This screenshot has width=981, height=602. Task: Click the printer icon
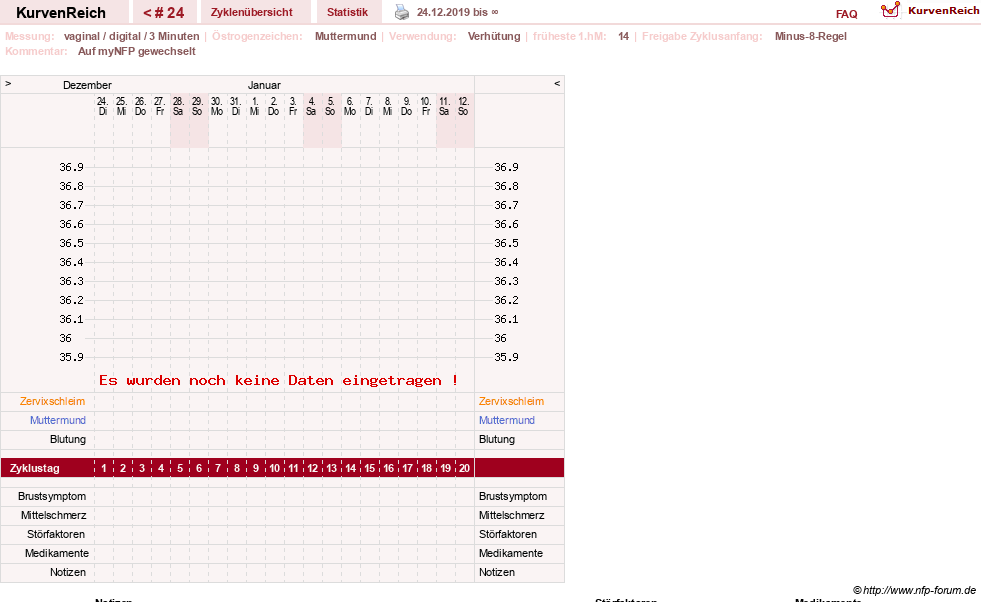402,12
